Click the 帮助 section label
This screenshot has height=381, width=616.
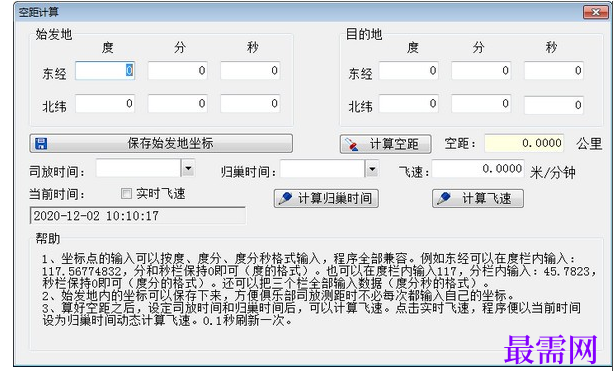[48, 238]
